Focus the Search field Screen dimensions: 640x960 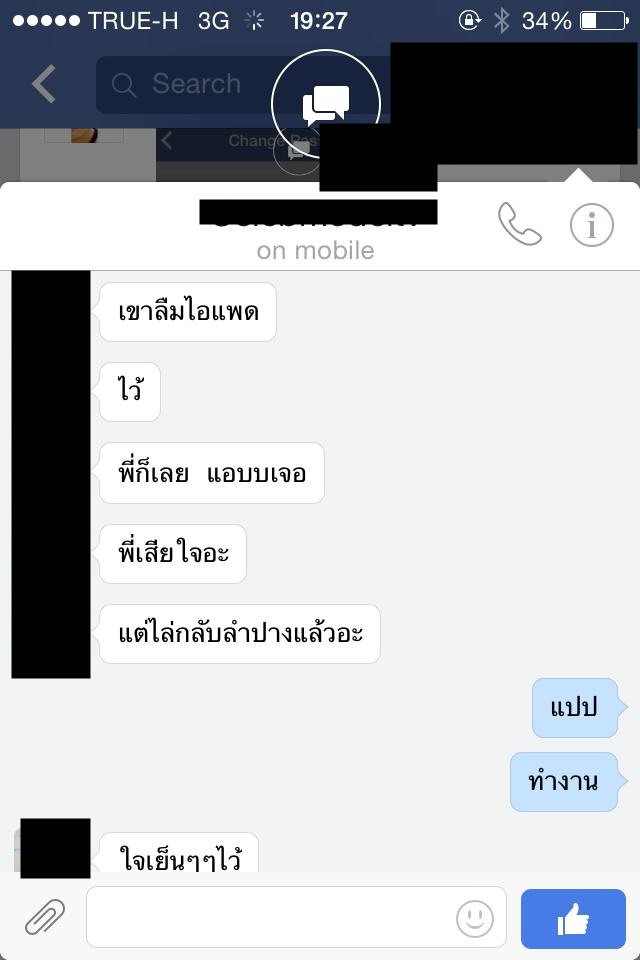tap(245, 84)
